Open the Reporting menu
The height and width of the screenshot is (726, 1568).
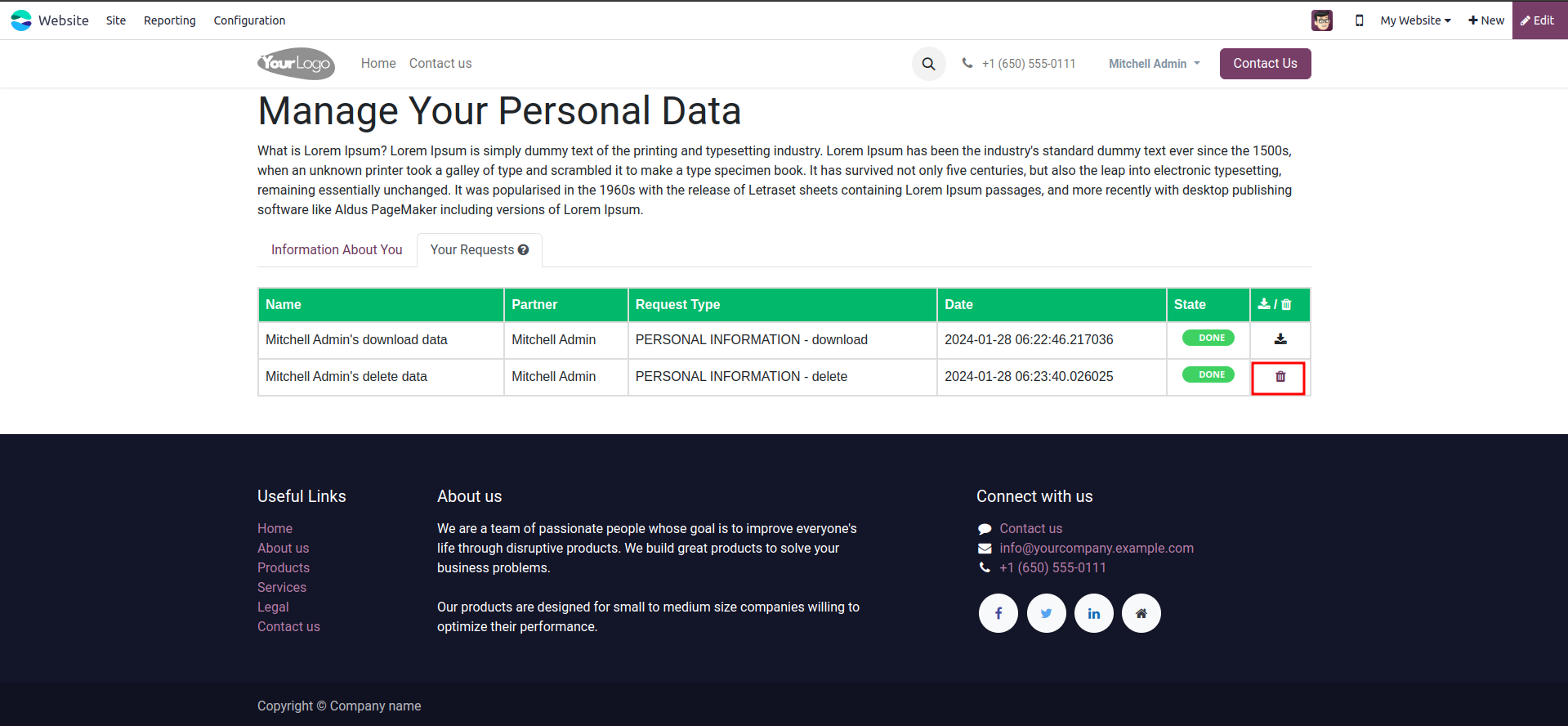[x=169, y=20]
